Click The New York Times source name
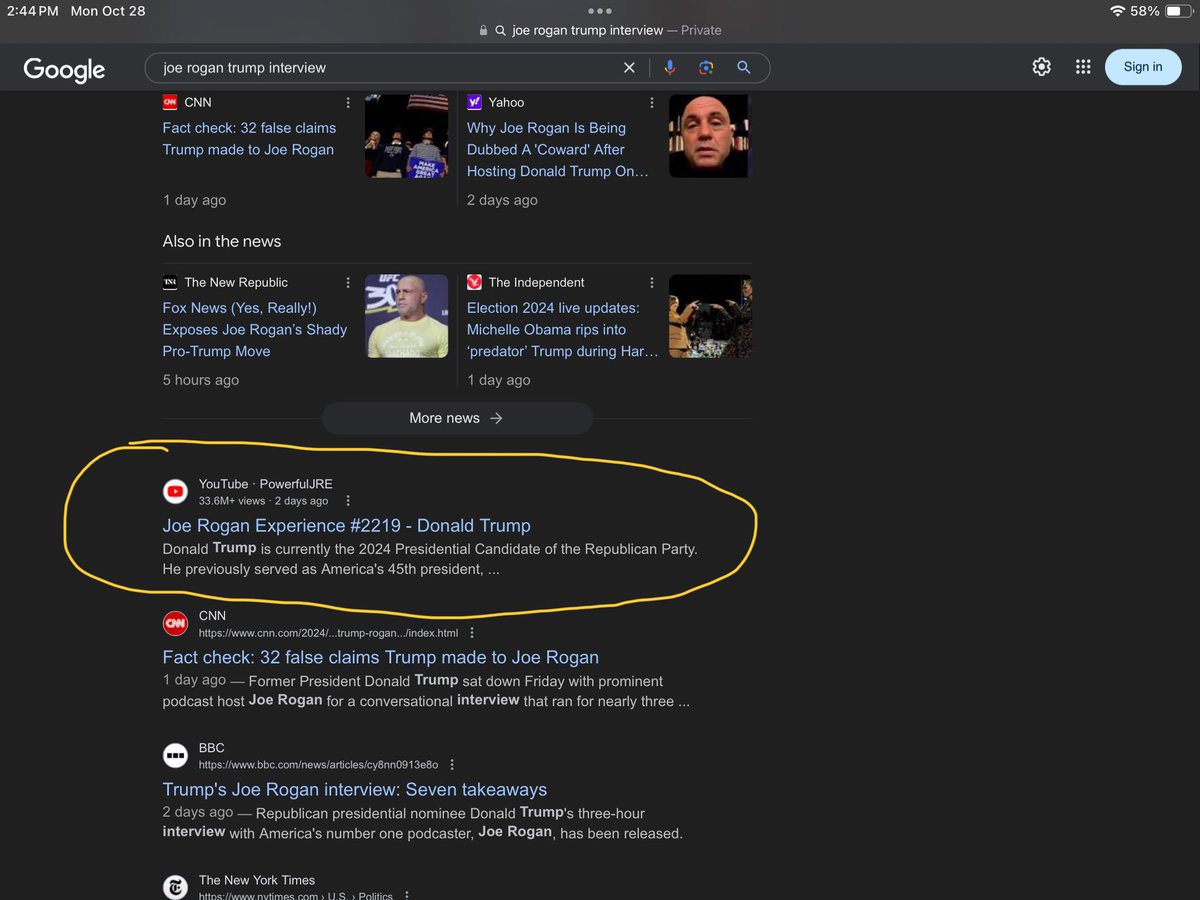Screen dimensions: 1200x900 (257, 880)
